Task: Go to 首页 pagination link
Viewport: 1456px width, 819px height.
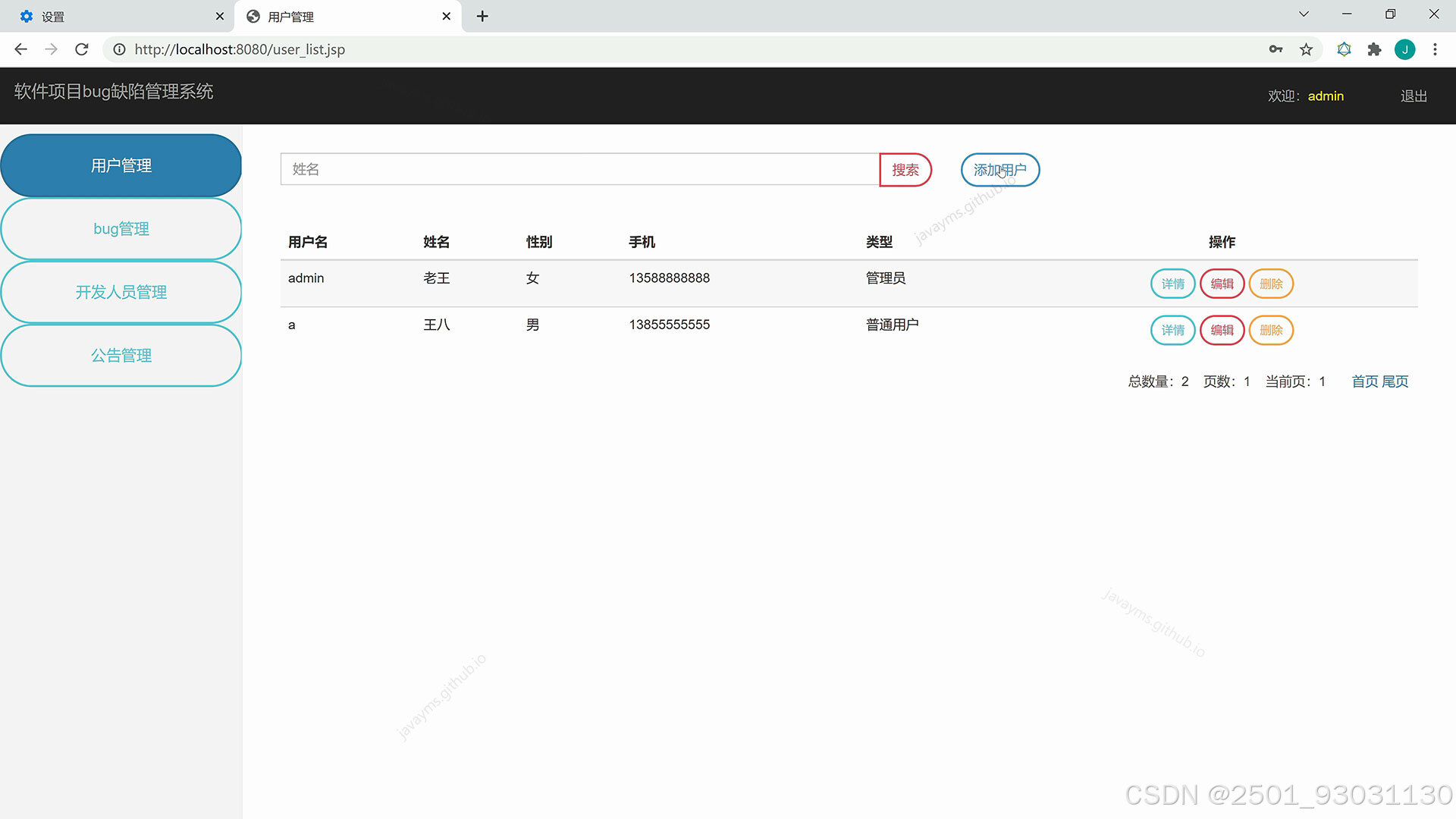Action: [1365, 381]
